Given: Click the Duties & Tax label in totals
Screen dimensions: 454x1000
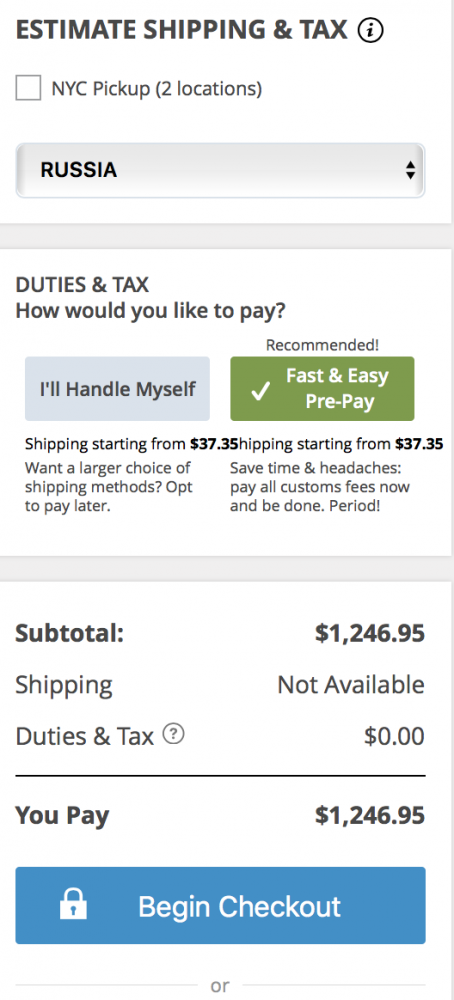Looking at the screenshot, I should tap(85, 737).
